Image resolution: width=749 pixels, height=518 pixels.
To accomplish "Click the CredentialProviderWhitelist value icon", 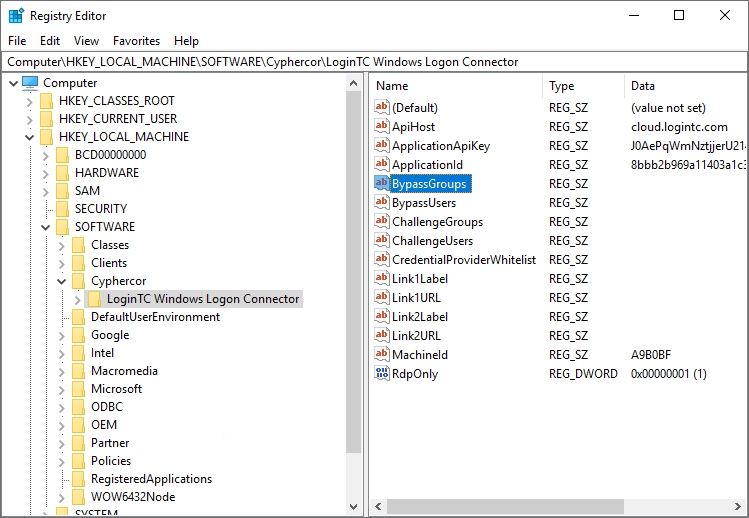I will [382, 259].
